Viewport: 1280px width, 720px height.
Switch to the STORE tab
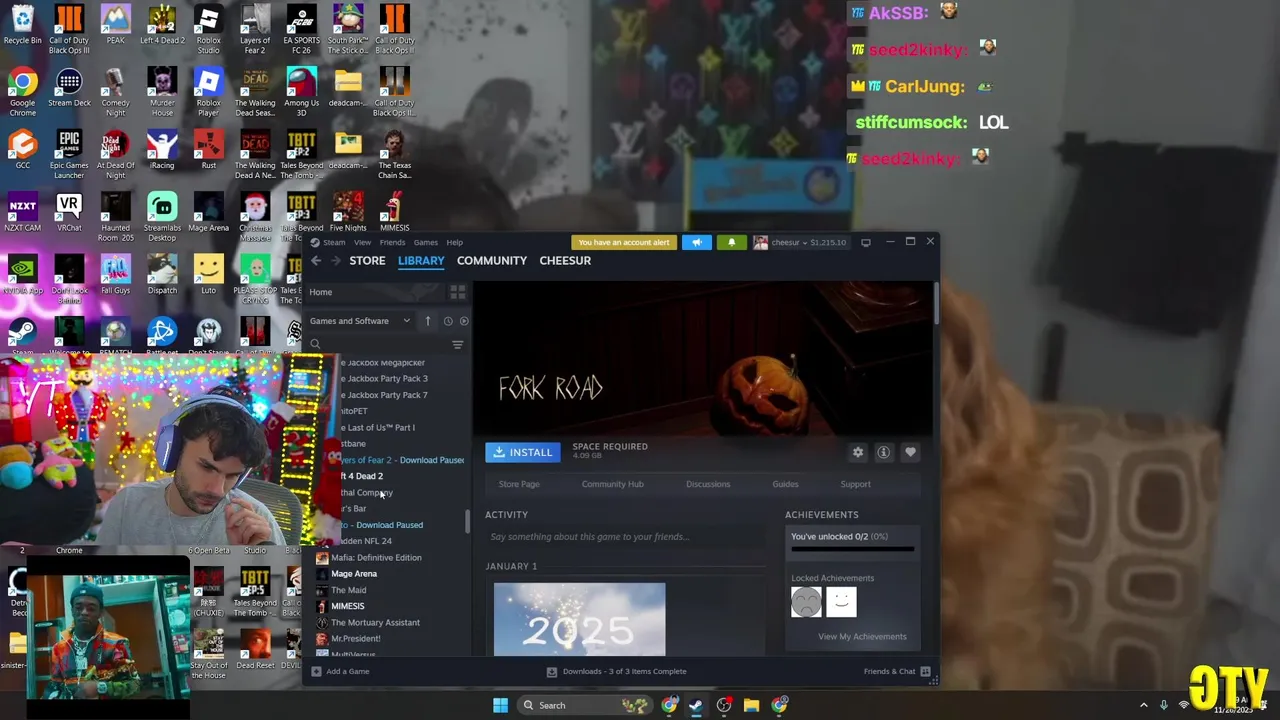coord(367,261)
